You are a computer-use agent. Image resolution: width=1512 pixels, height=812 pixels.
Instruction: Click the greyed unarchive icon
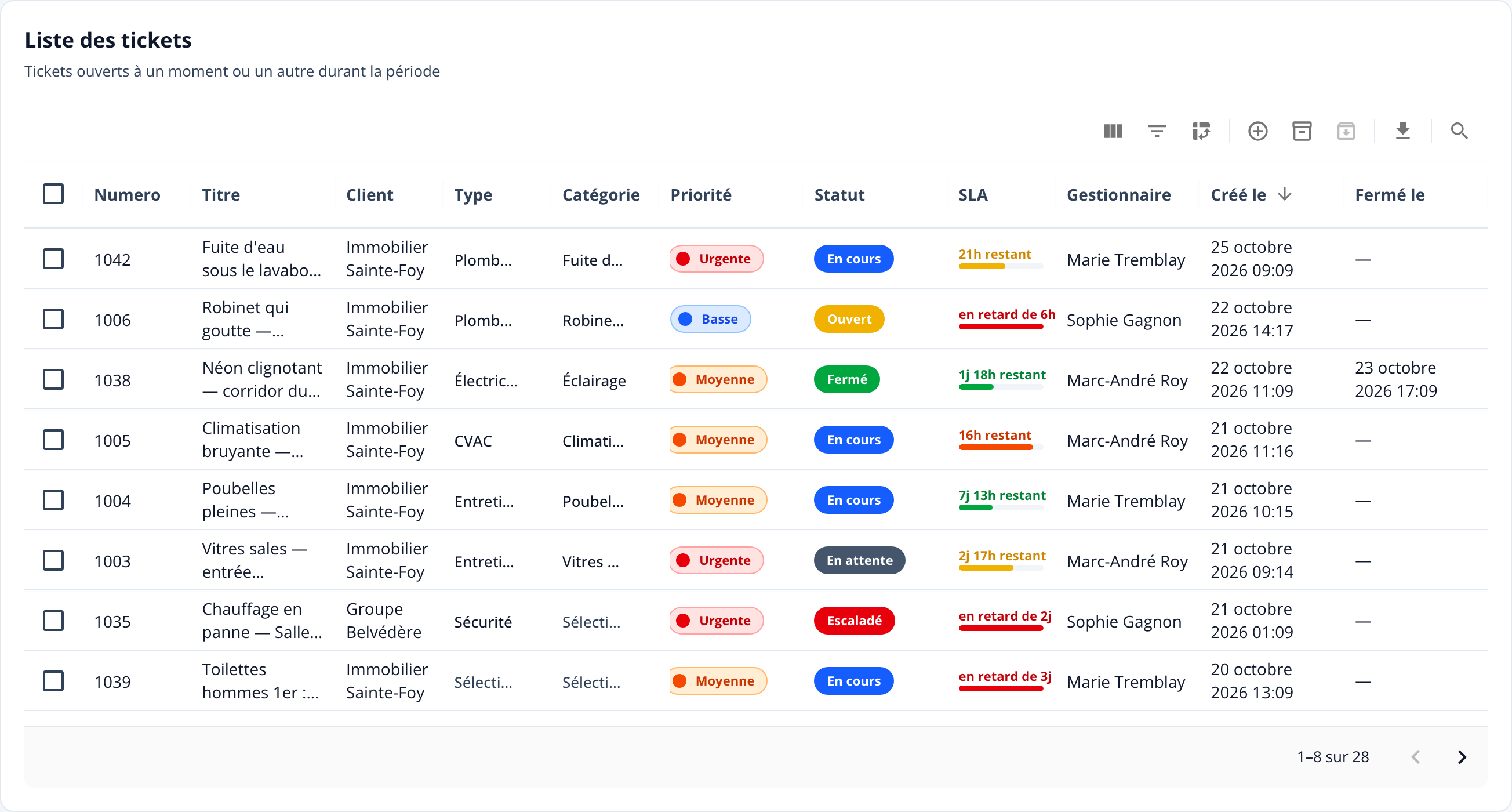tap(1345, 131)
